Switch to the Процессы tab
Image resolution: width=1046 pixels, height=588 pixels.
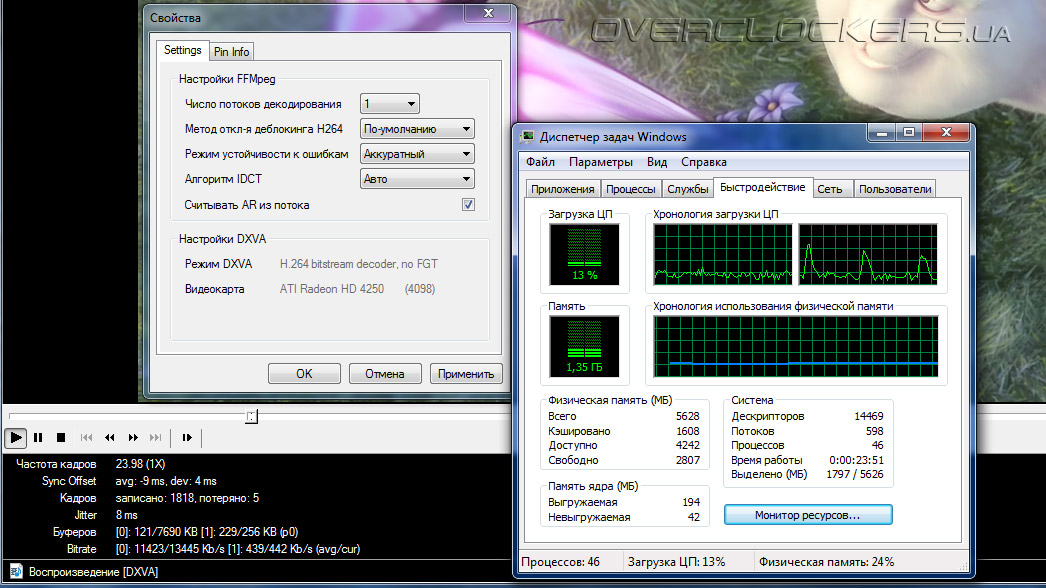(x=630, y=189)
